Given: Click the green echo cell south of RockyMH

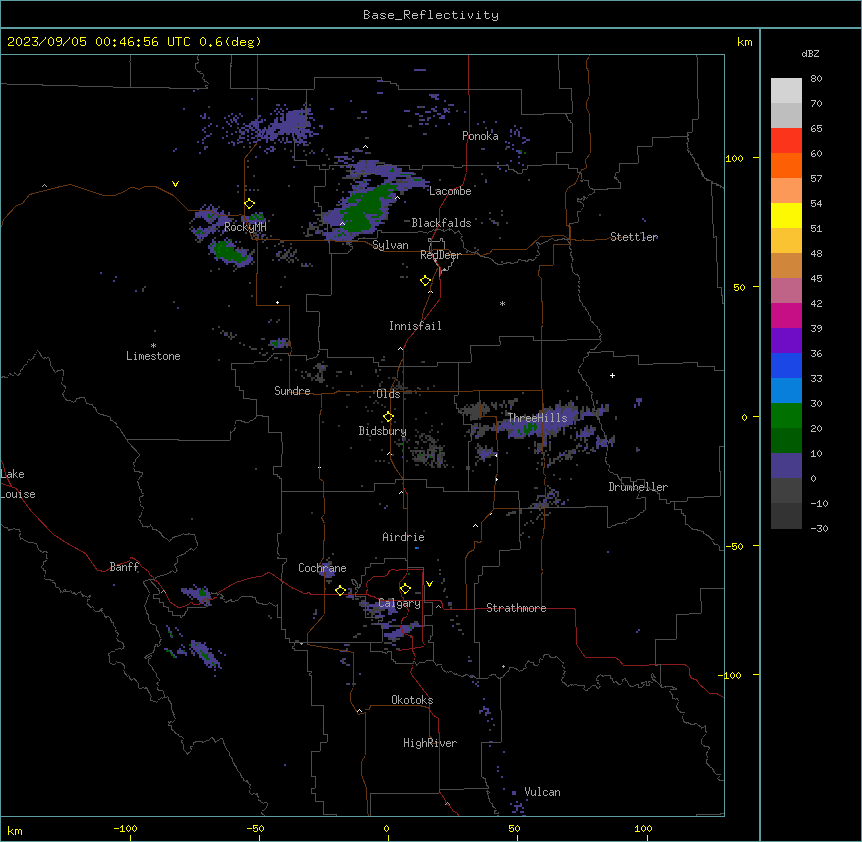Looking at the screenshot, I should (x=230, y=252).
